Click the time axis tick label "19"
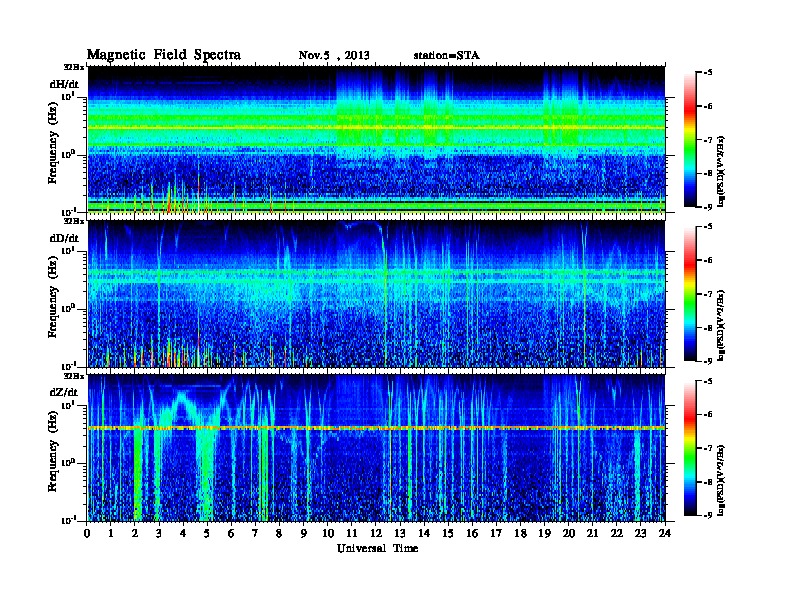The image size is (792, 612). pos(544,533)
